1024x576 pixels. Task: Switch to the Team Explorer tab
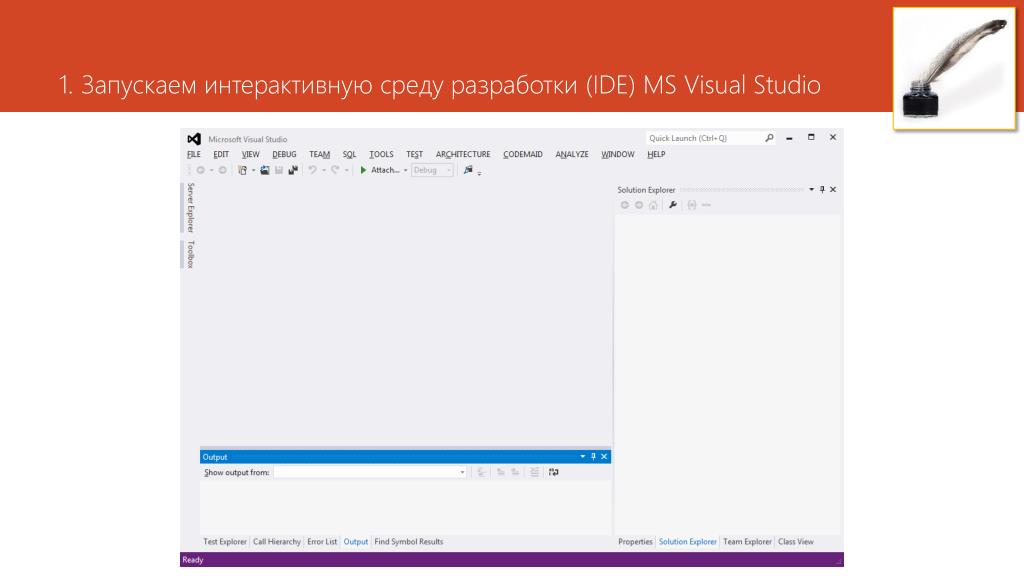[x=747, y=542]
